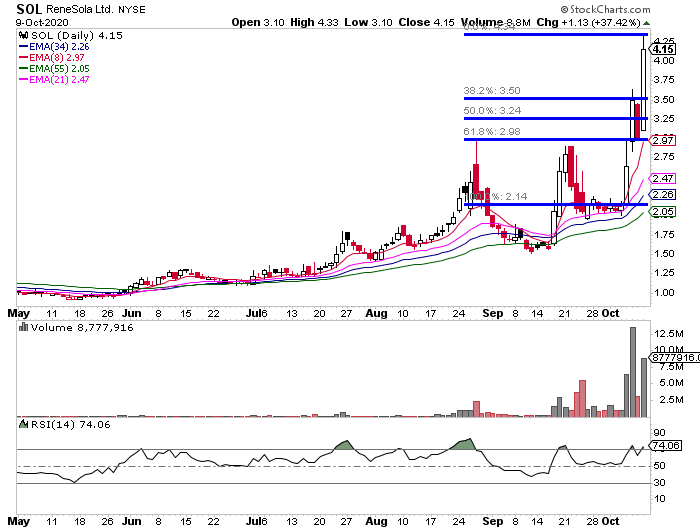Click the RSI(14) 74.06 label
Image resolution: width=700 pixels, height=530 pixels.
(71, 425)
